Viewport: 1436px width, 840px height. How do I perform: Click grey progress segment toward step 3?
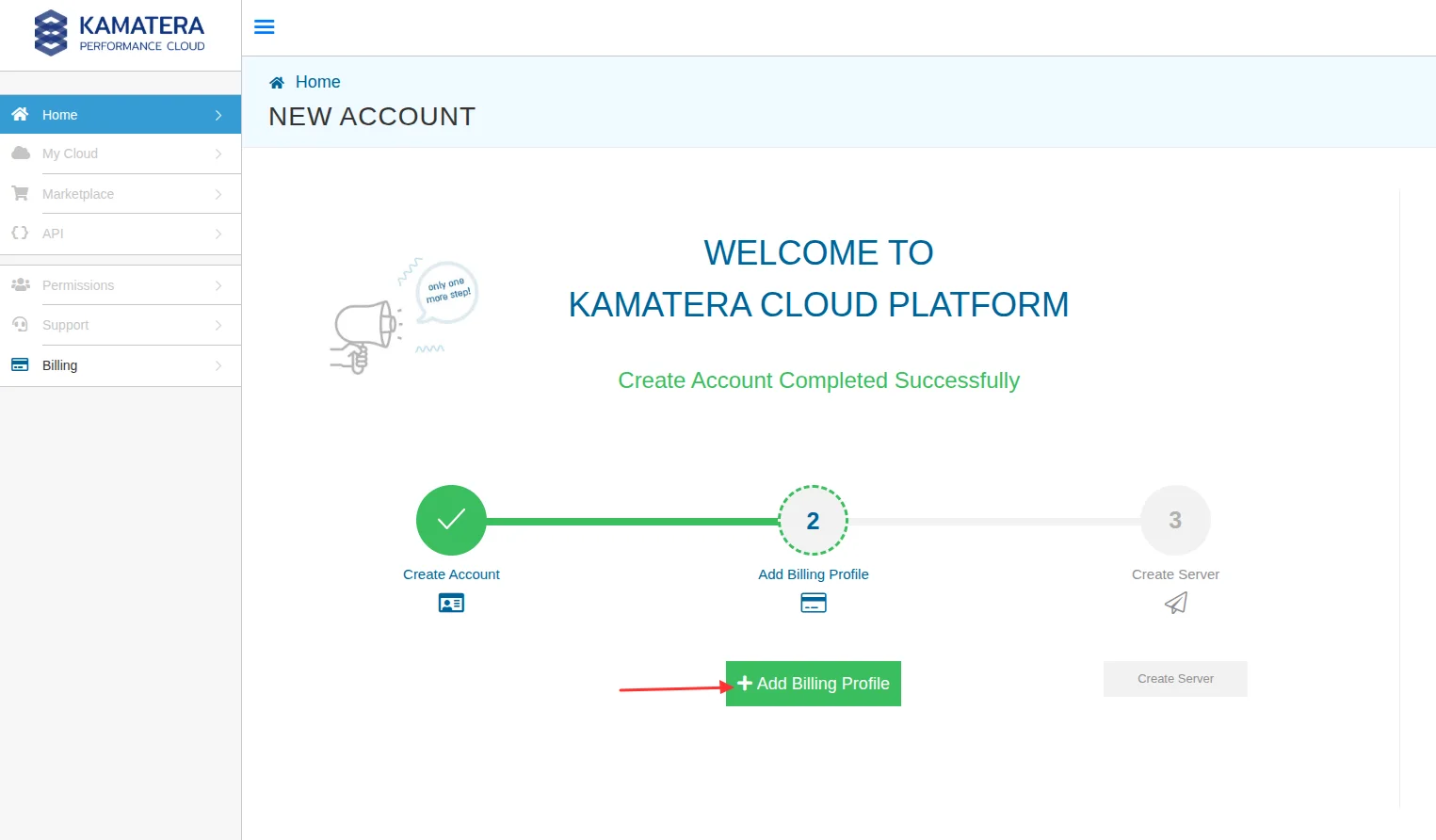pyautogui.click(x=994, y=521)
